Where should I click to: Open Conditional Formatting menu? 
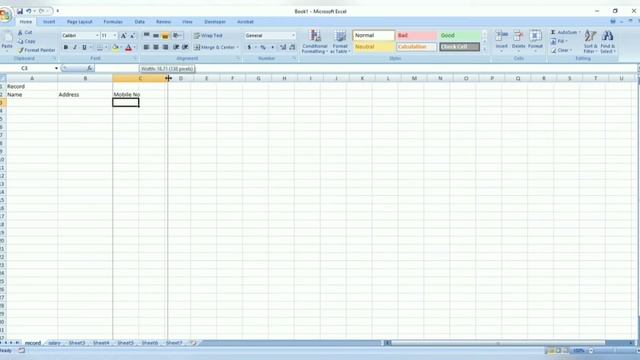(315, 42)
